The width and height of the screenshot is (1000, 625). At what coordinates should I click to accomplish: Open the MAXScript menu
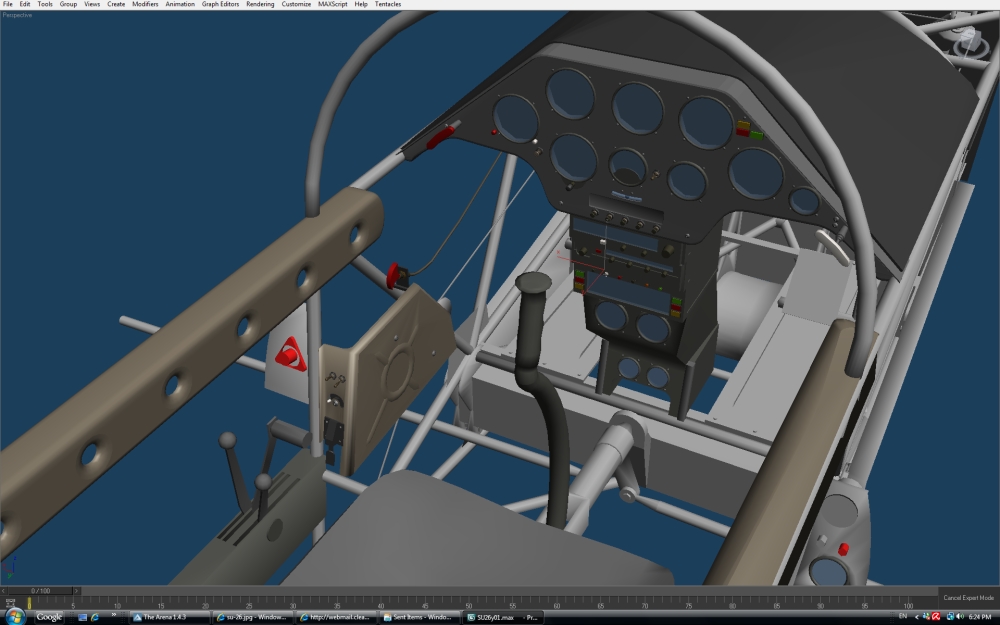tap(333, 4)
